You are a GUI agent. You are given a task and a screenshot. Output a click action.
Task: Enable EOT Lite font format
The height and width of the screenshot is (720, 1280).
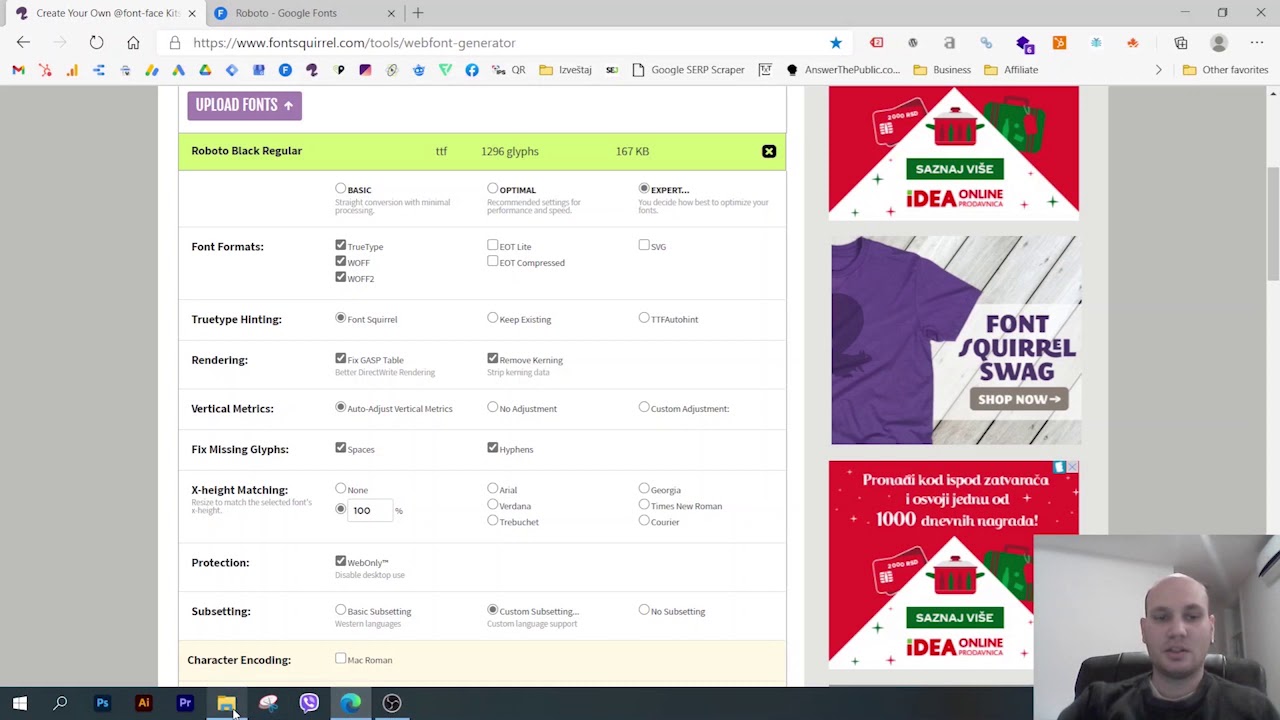[492, 245]
